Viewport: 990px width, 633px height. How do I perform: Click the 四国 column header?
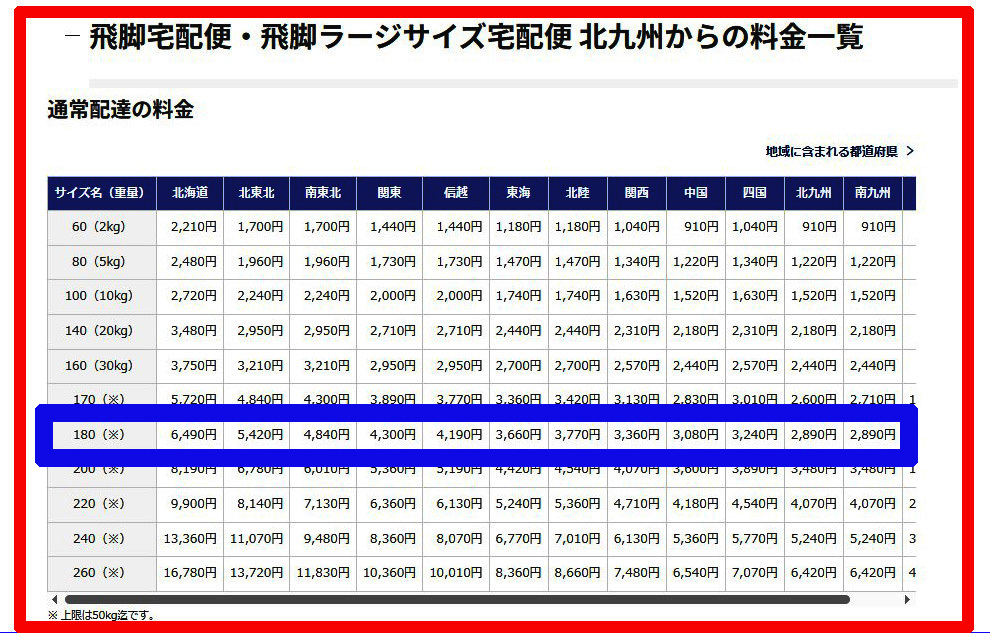click(754, 193)
